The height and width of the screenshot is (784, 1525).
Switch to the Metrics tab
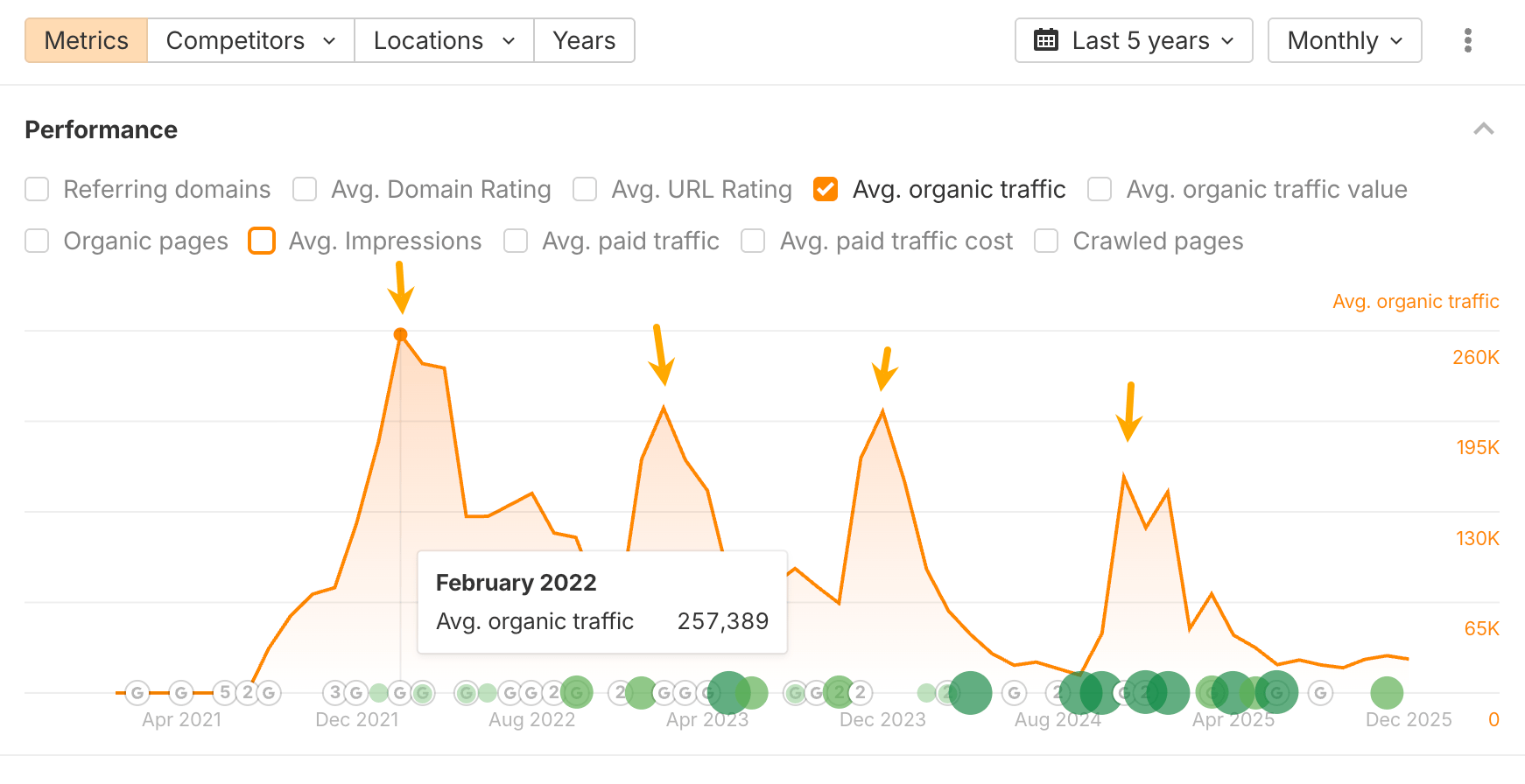pos(86,40)
